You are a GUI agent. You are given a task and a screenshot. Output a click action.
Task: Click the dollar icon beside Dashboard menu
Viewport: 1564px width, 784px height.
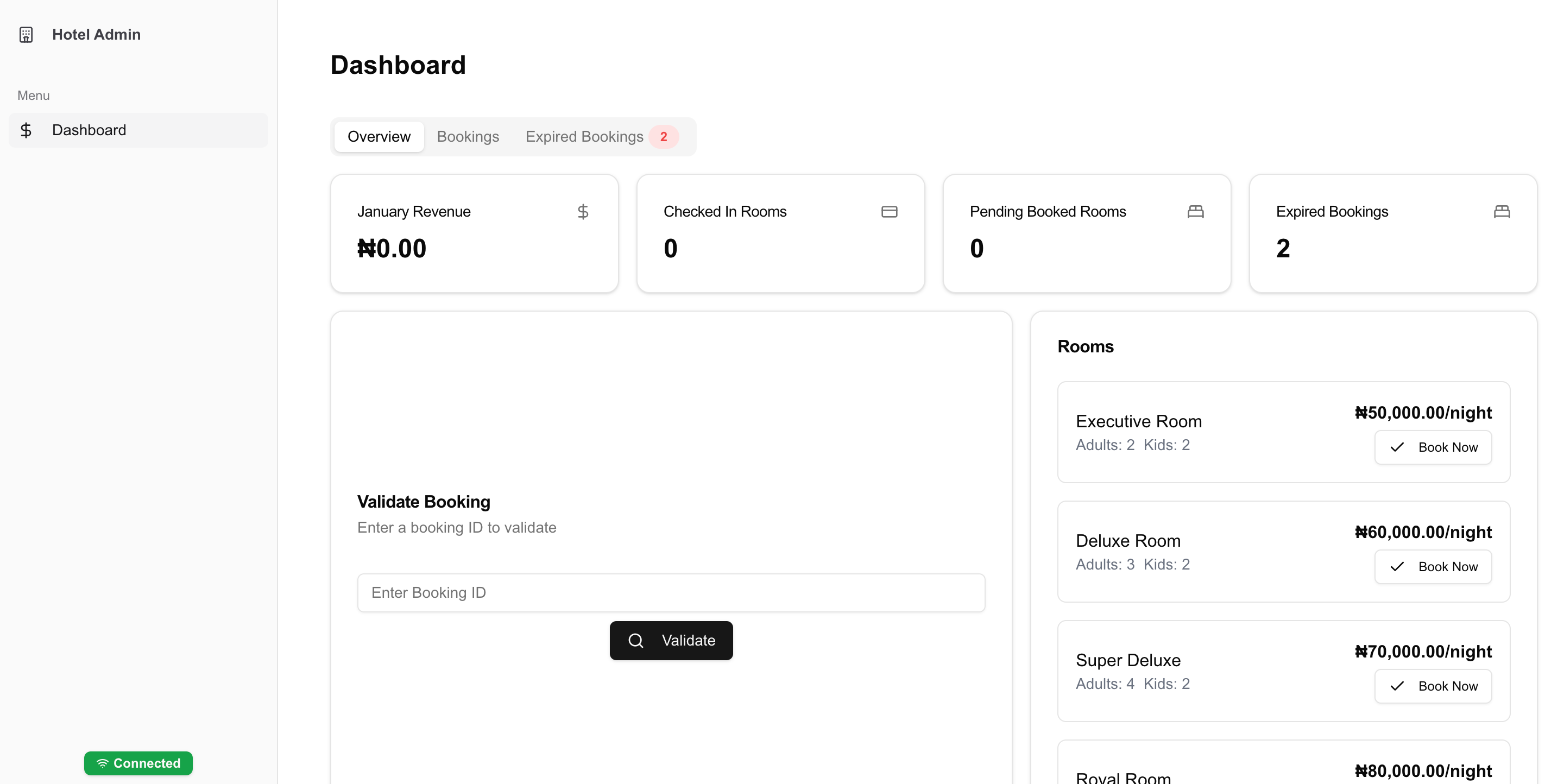[x=26, y=130]
